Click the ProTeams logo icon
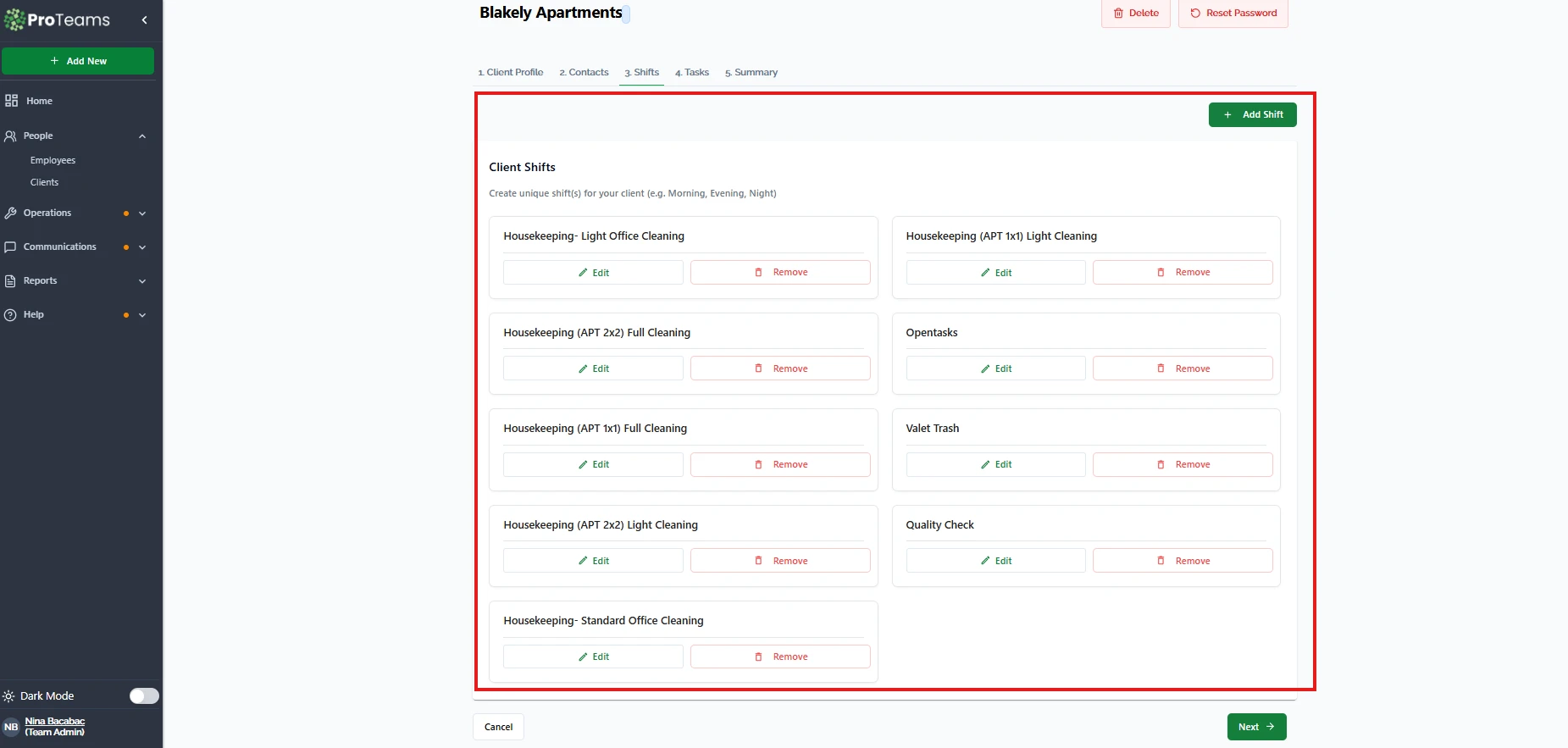This screenshot has height=748, width=1568. point(14,19)
